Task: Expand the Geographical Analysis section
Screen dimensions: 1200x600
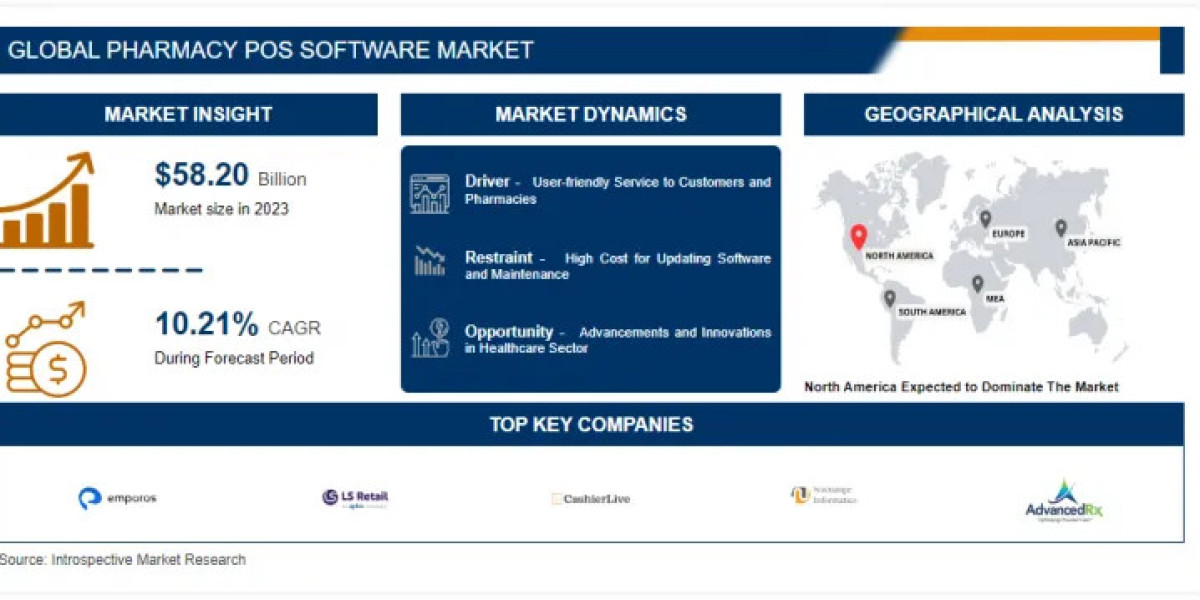Action: point(997,114)
